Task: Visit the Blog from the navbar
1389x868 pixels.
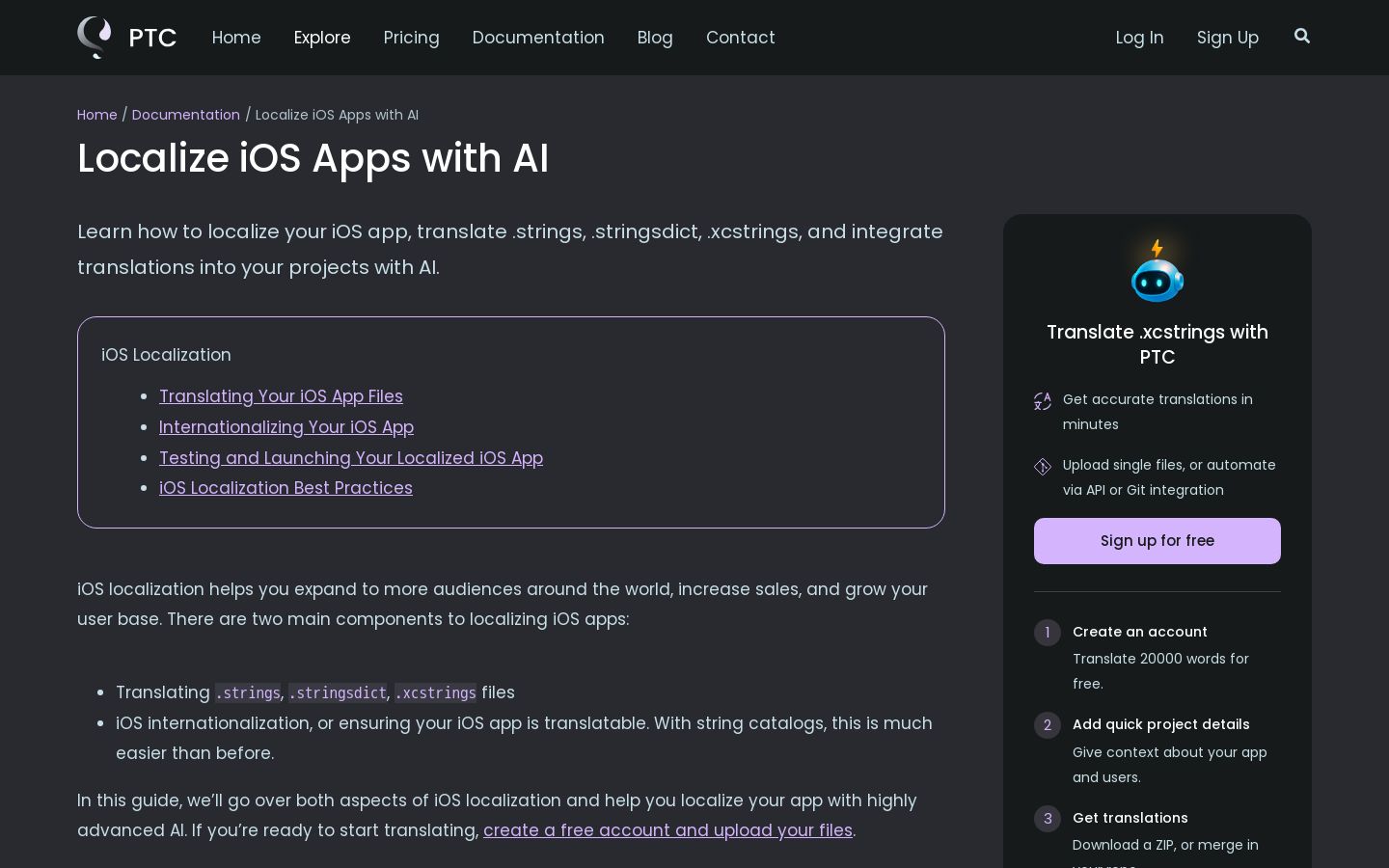Action: pos(655,38)
